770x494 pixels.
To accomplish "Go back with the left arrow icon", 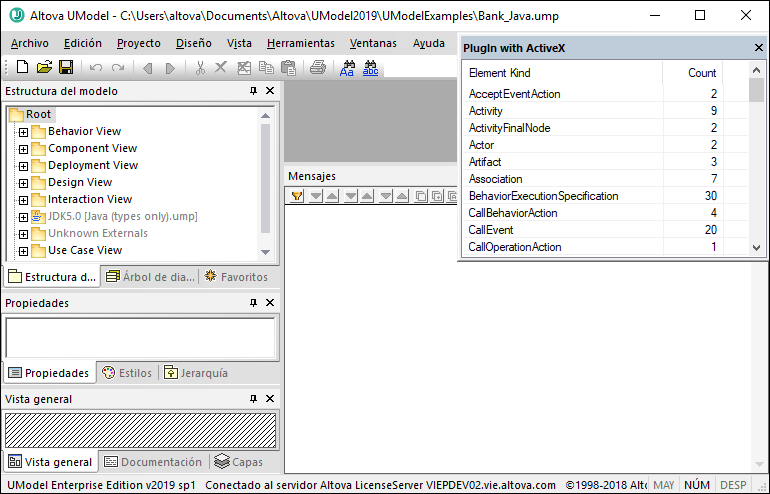I will pos(147,68).
